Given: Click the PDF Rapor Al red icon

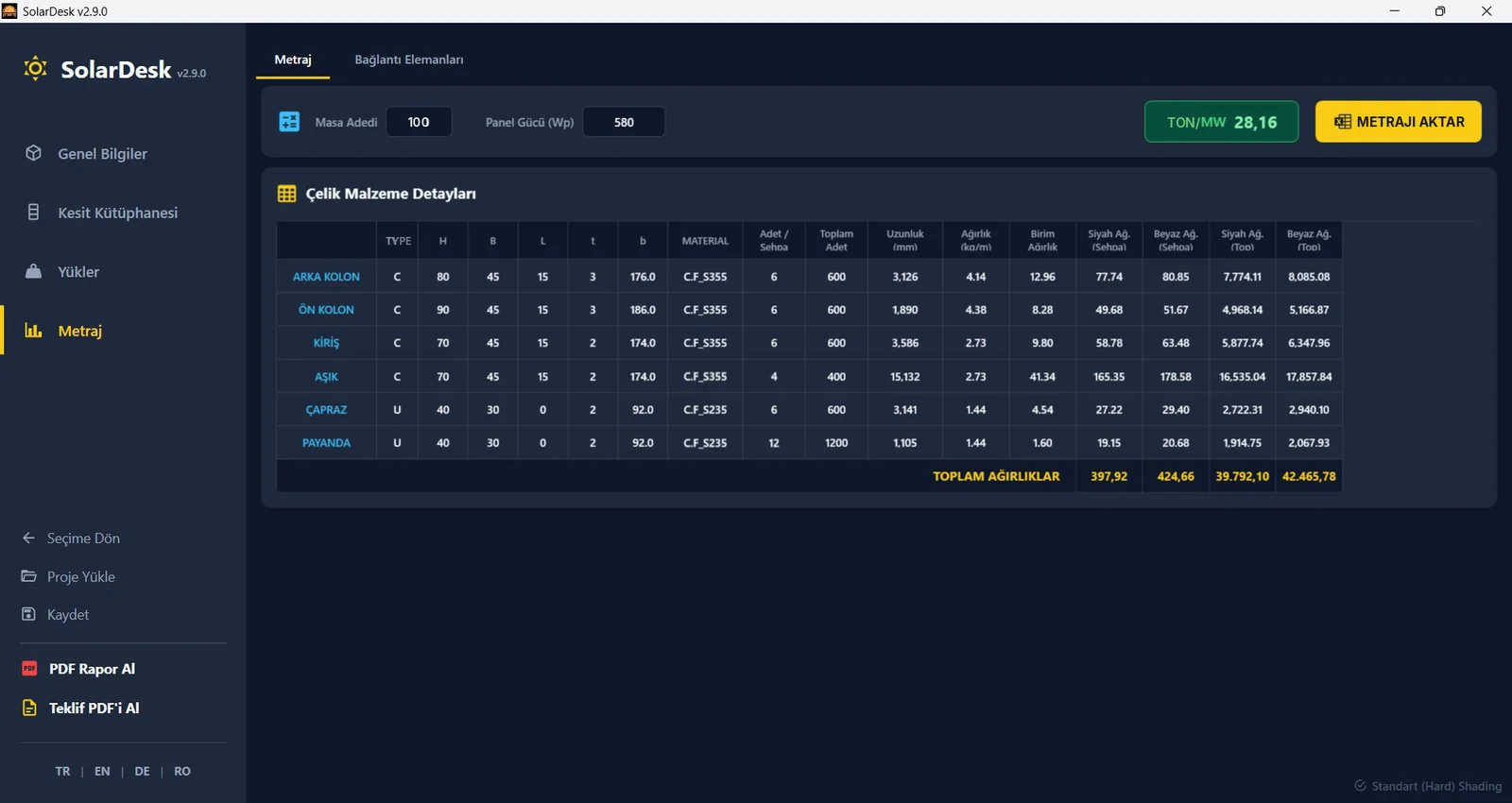Looking at the screenshot, I should pyautogui.click(x=29, y=669).
